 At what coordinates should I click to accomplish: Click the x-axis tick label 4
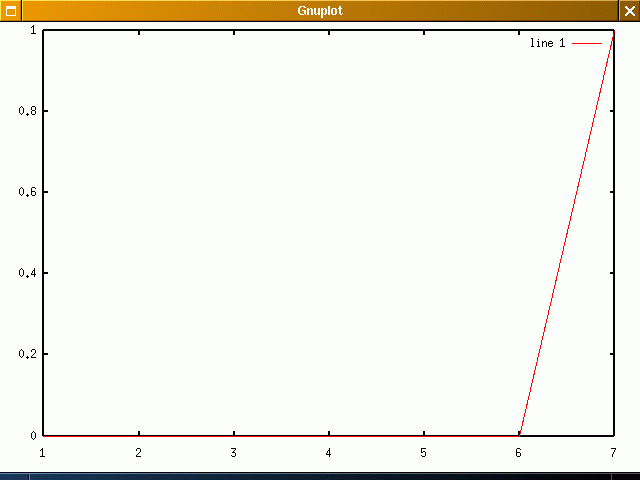[x=328, y=453]
